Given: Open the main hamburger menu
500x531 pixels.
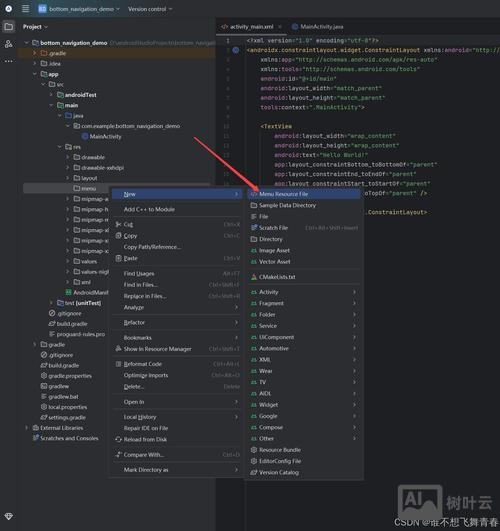Looking at the screenshot, I should (x=25, y=9).
